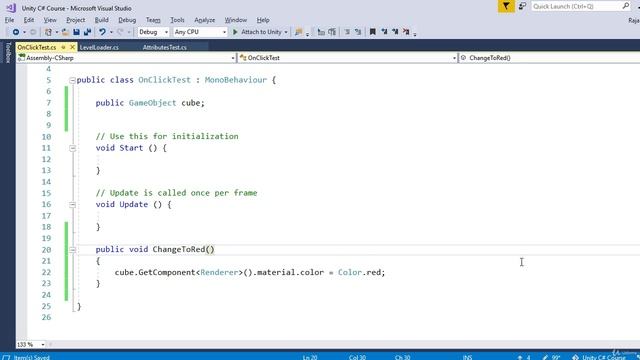Click the Find in Files toolbar icon
Image resolution: width=640 pixels, height=360 pixels.
[x=299, y=32]
